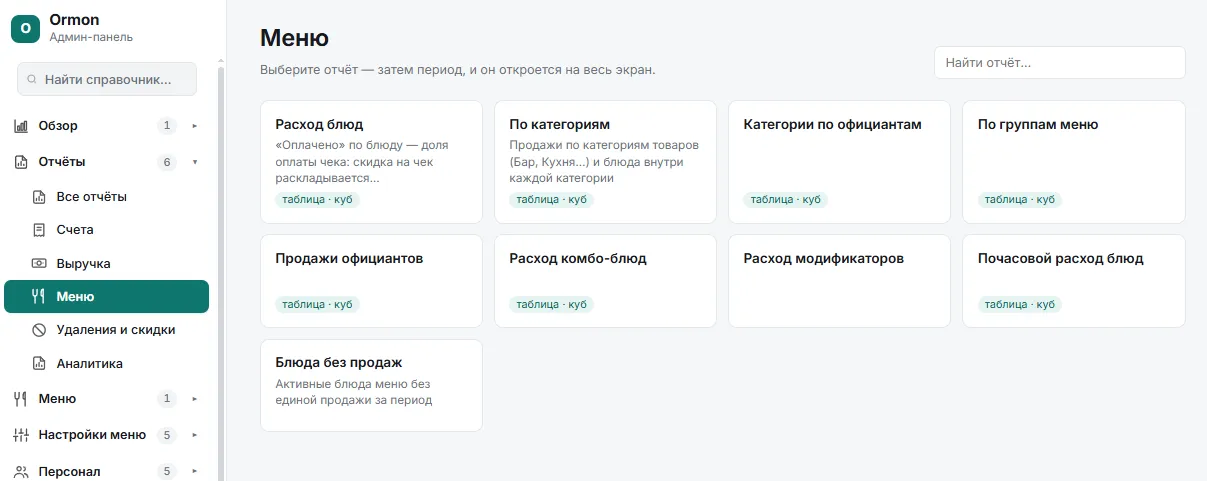Click the Ormon title text
The width and height of the screenshot is (1207, 481).
(x=74, y=19)
